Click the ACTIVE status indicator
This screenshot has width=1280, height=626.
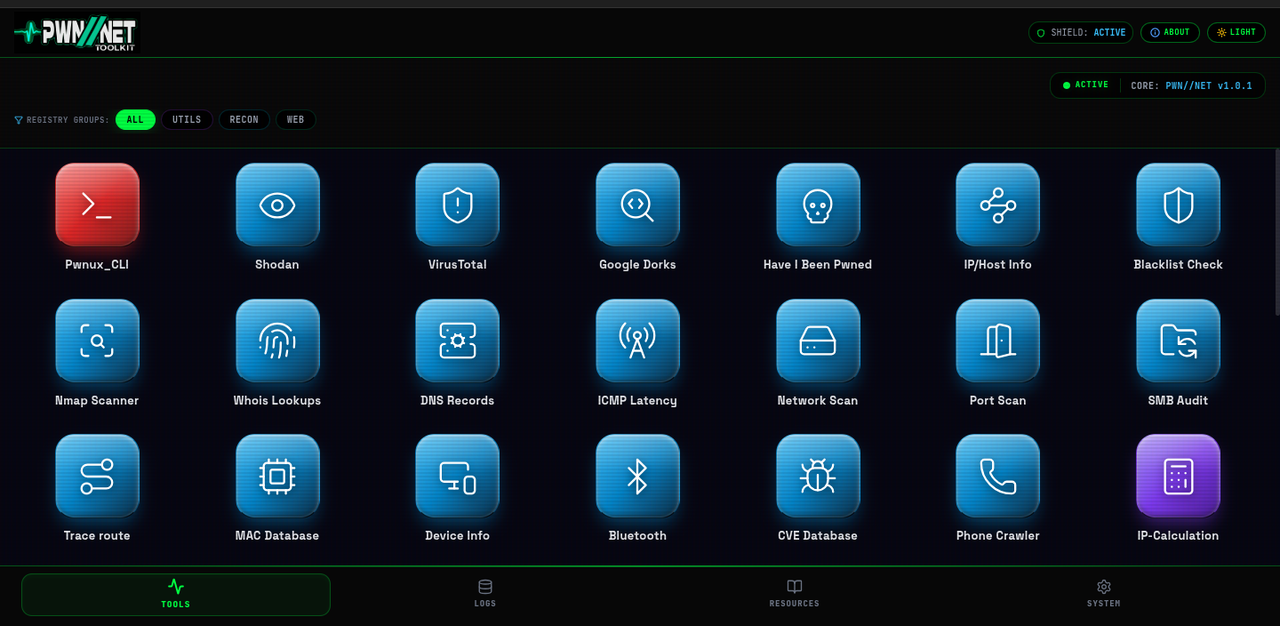pyautogui.click(x=1086, y=85)
